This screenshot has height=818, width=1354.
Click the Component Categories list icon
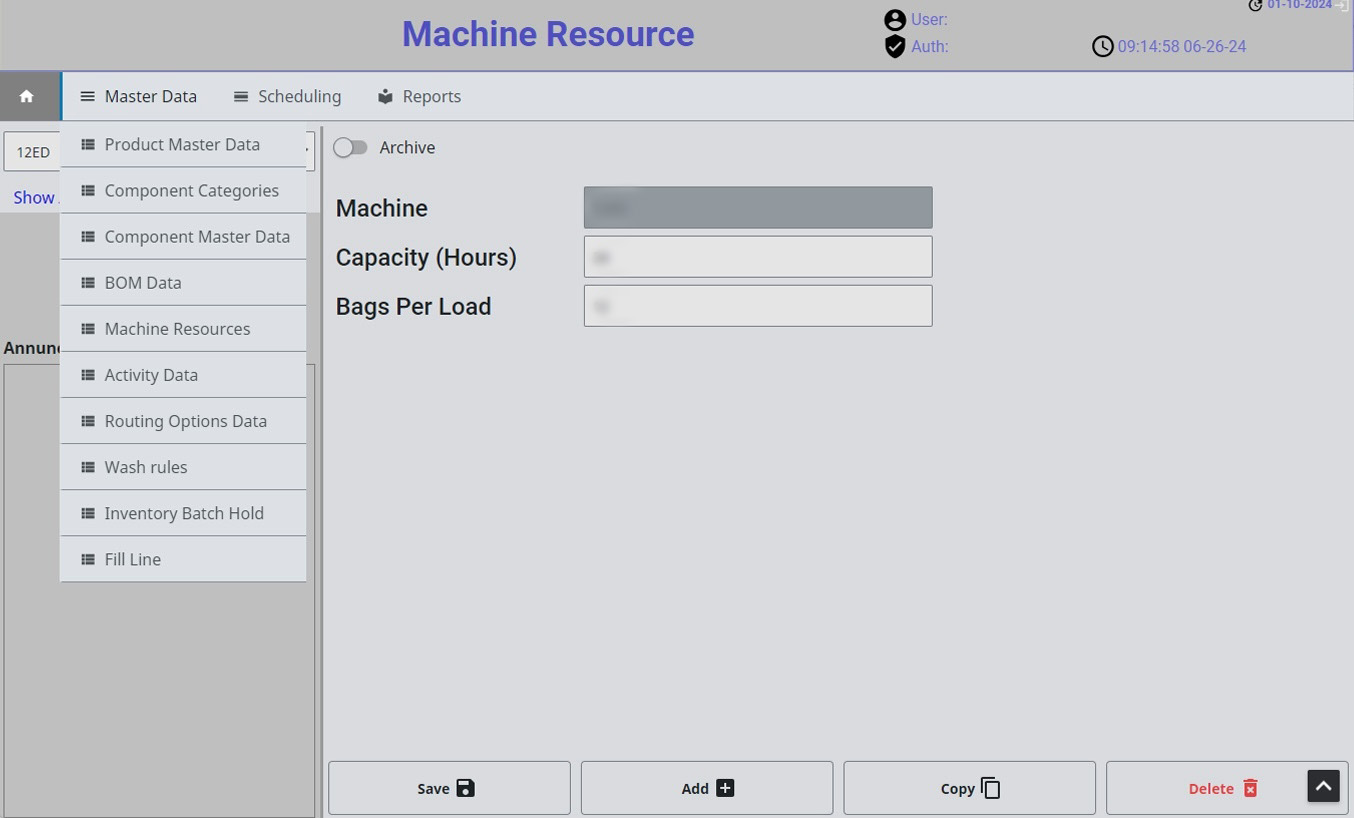pyautogui.click(x=88, y=190)
